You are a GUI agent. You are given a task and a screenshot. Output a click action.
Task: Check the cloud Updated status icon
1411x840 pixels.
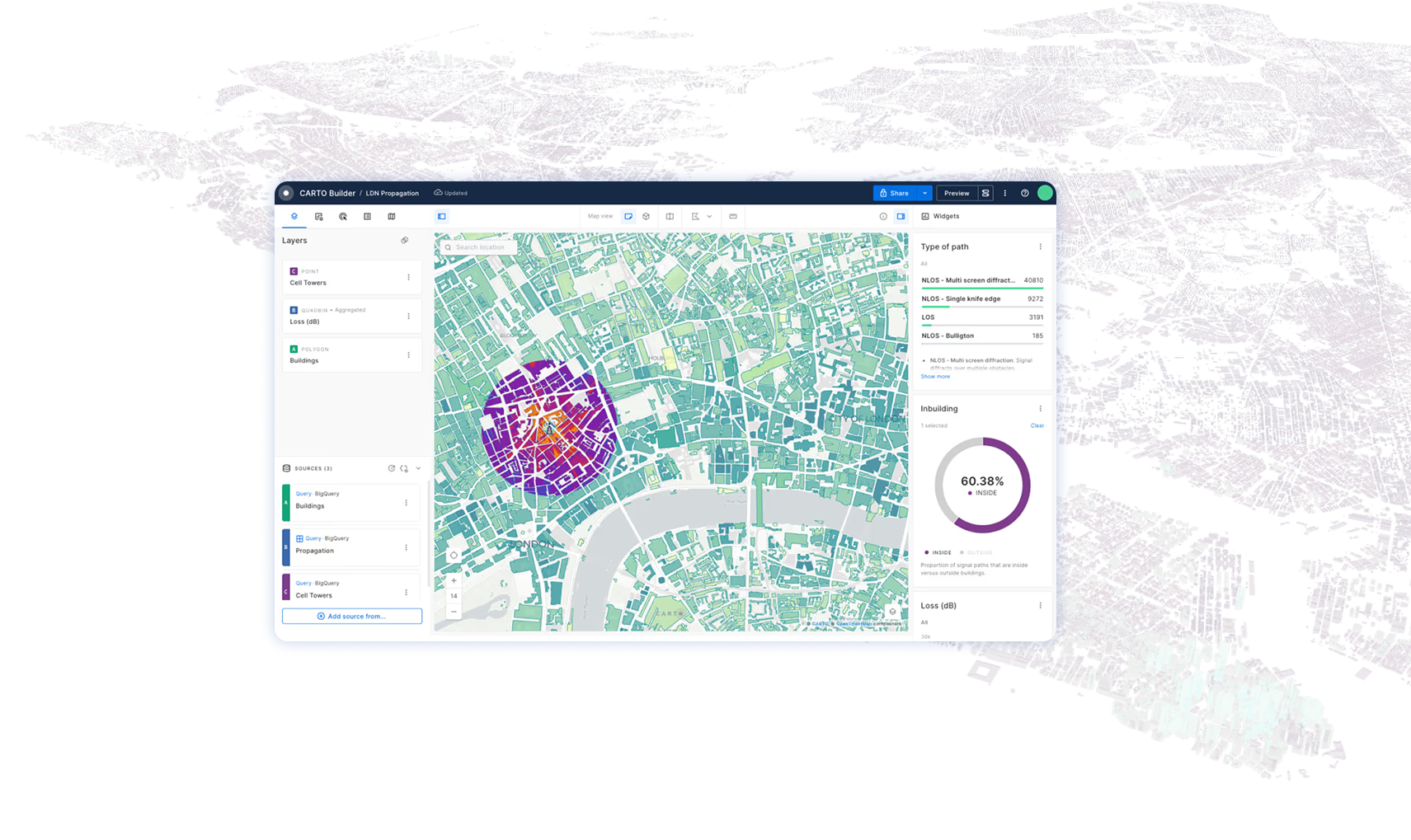438,193
